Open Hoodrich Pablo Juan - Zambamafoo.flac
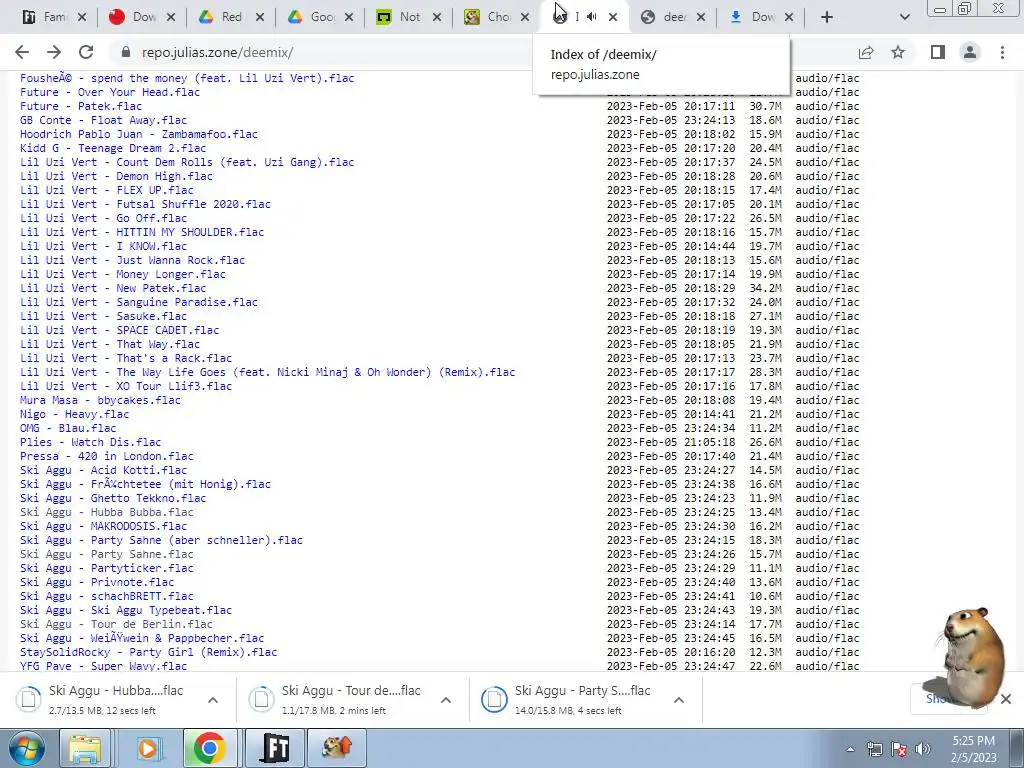The image size is (1024, 768). (138, 134)
